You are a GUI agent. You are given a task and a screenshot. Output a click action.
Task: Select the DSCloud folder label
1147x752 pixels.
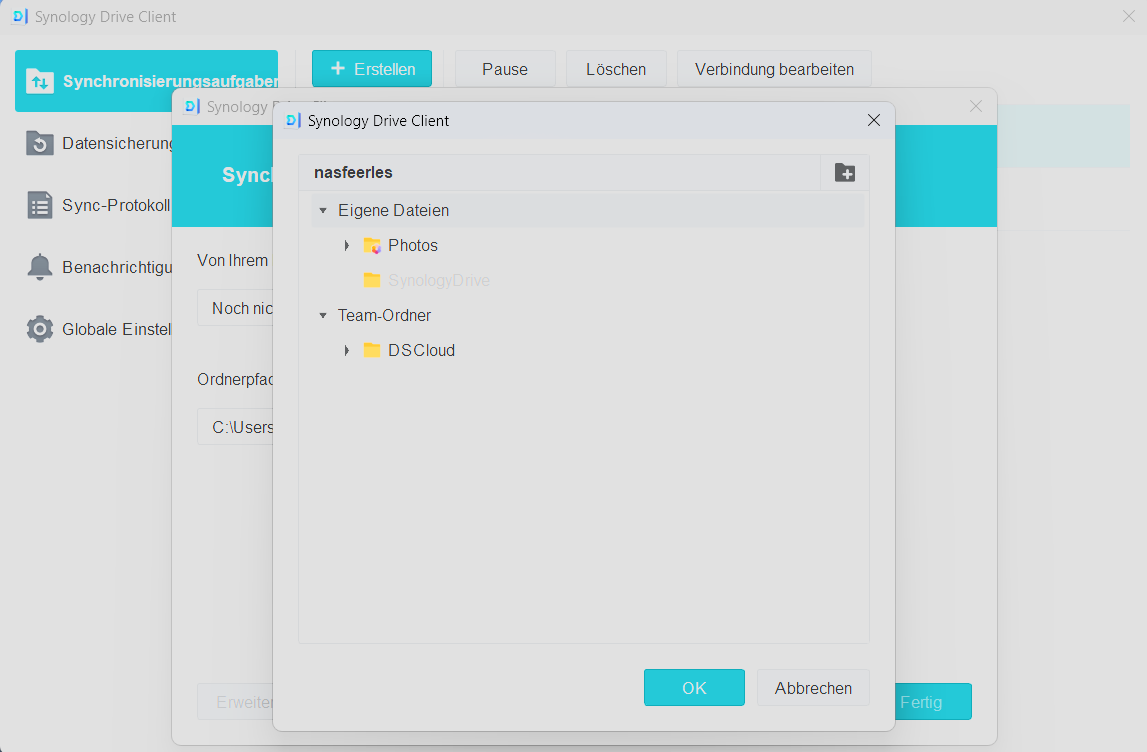[x=421, y=350]
